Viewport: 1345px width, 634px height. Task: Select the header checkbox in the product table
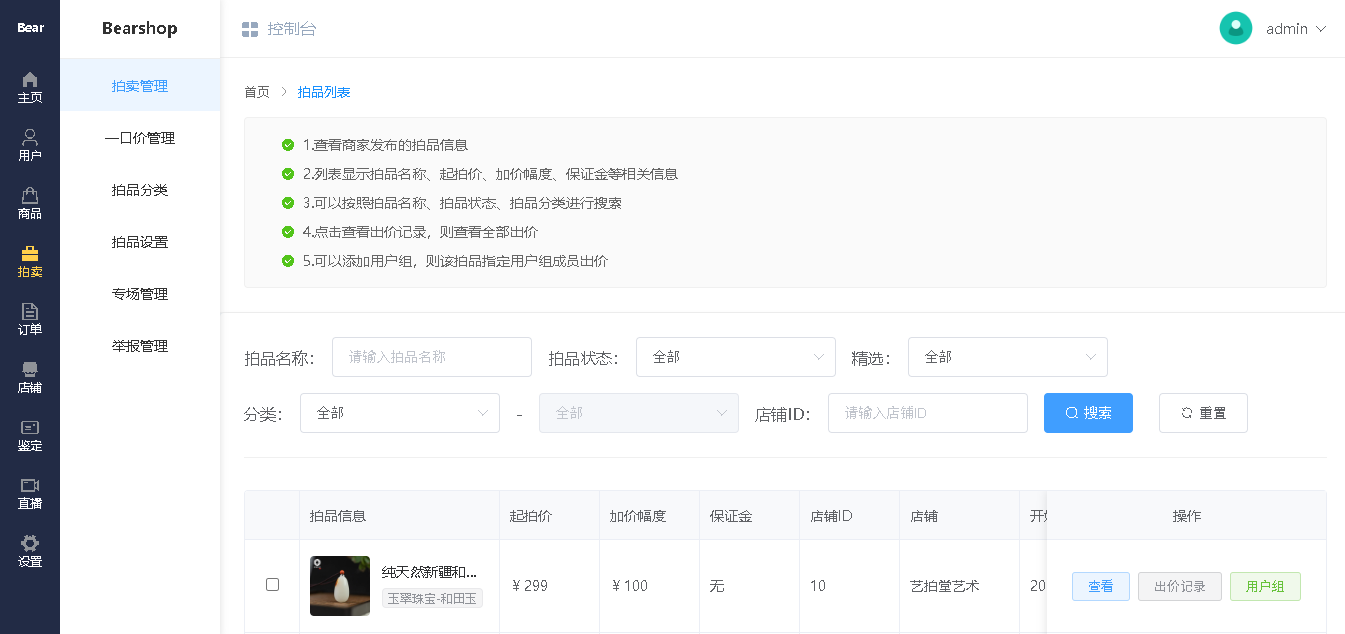tap(272, 515)
